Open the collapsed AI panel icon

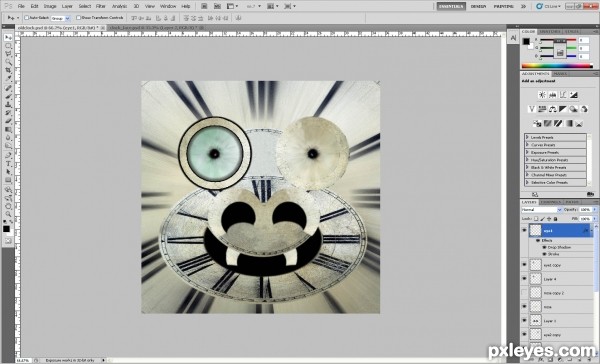point(513,38)
